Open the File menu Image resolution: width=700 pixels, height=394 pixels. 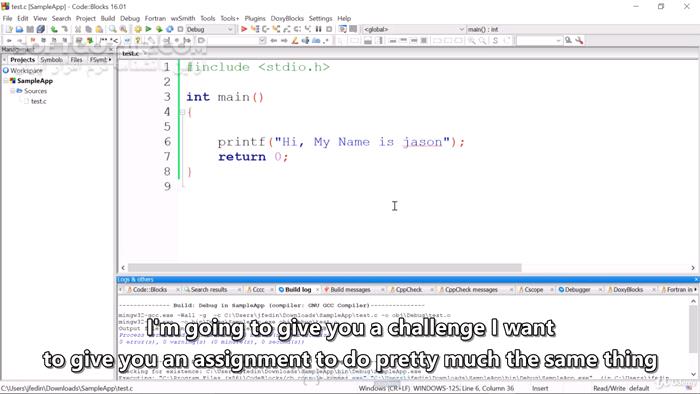(8, 18)
